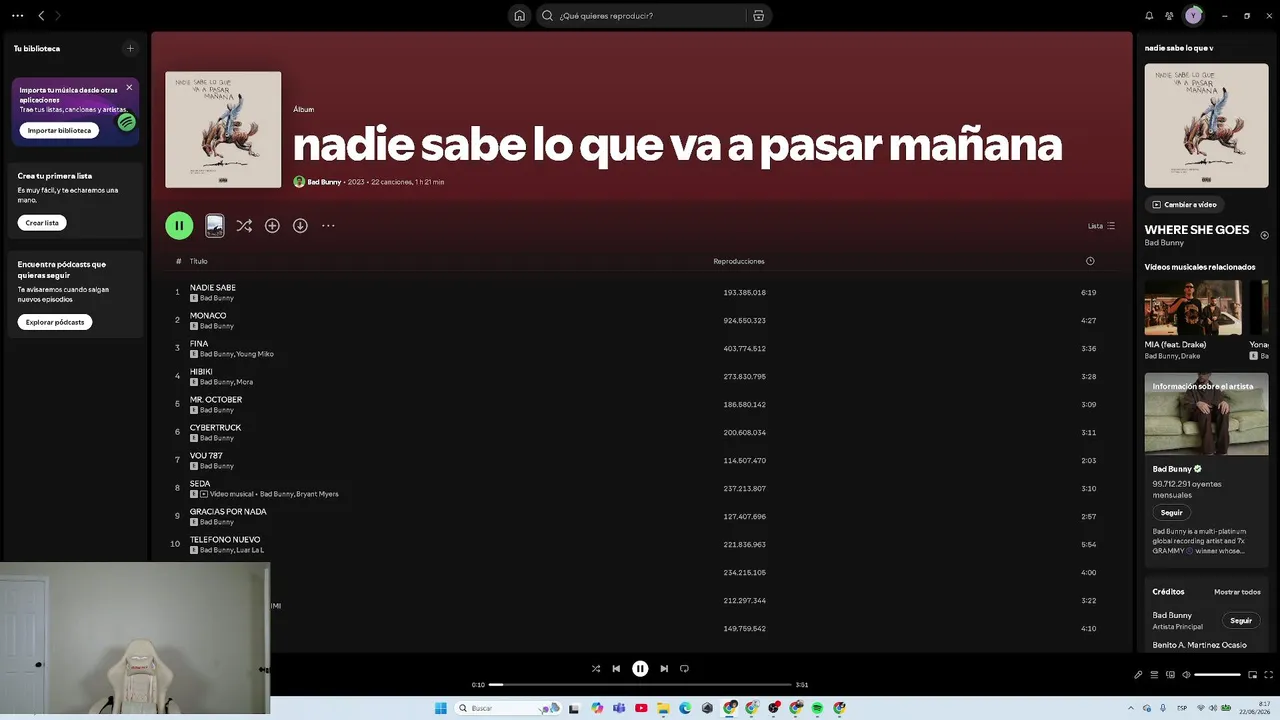Click the album cover art in the header
This screenshot has width=1280, height=720.
tap(223, 129)
